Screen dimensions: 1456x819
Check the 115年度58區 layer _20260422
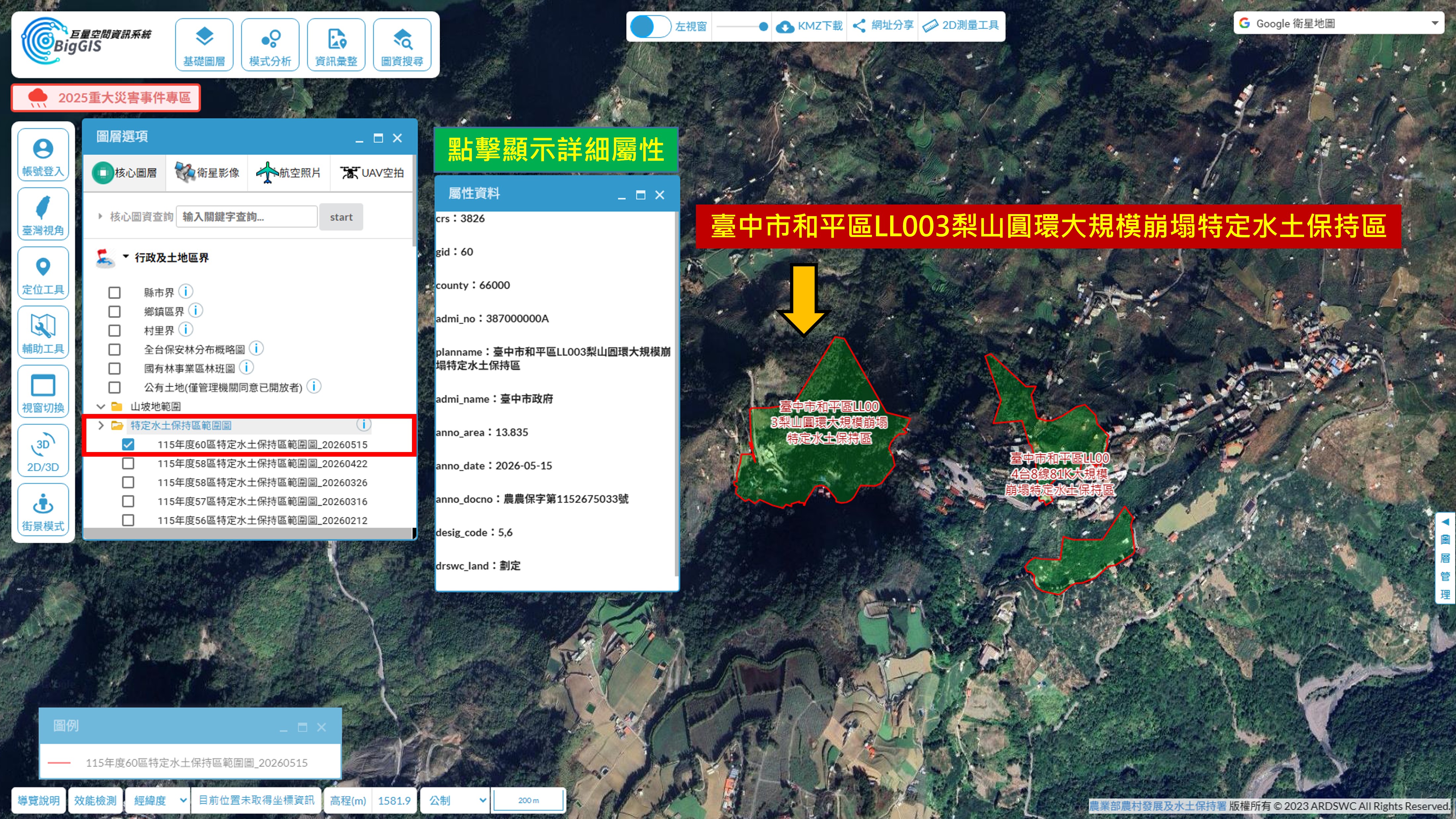pyautogui.click(x=128, y=464)
